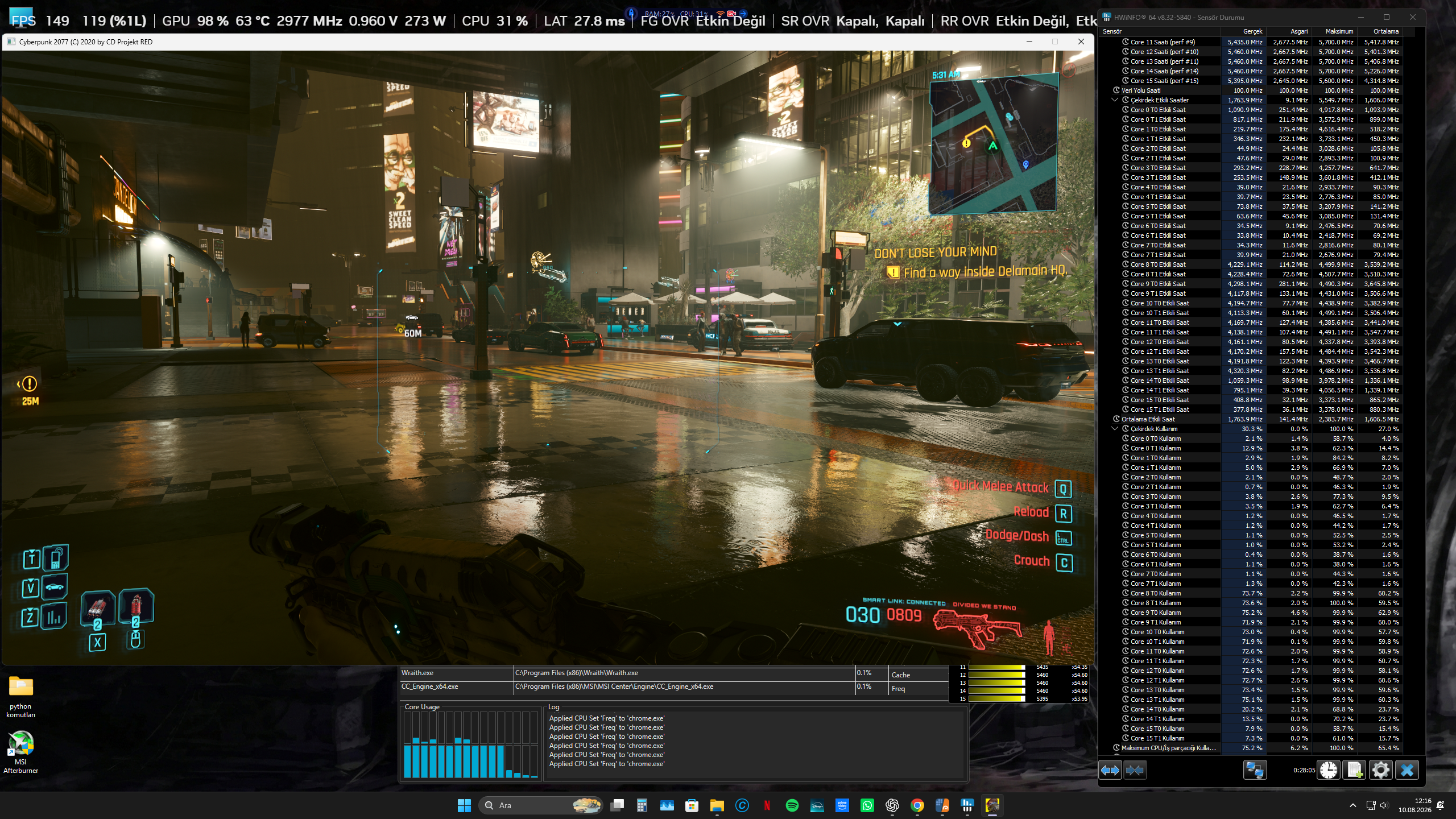This screenshot has height=819, width=1456.
Task: Select the Core 15 T1 Kullanım row
Action: pyautogui.click(x=1250, y=738)
